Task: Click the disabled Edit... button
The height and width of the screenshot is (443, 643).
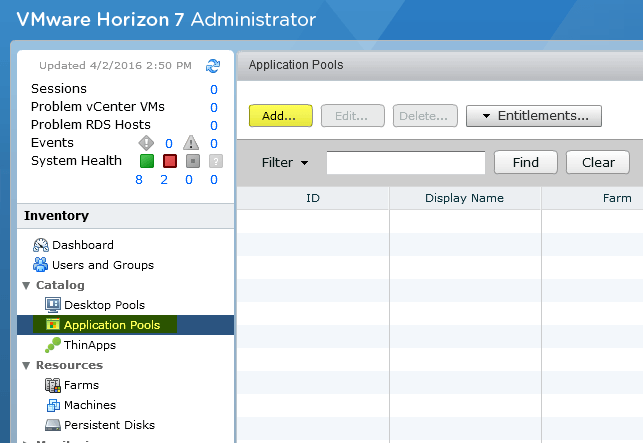Action: click(353, 116)
